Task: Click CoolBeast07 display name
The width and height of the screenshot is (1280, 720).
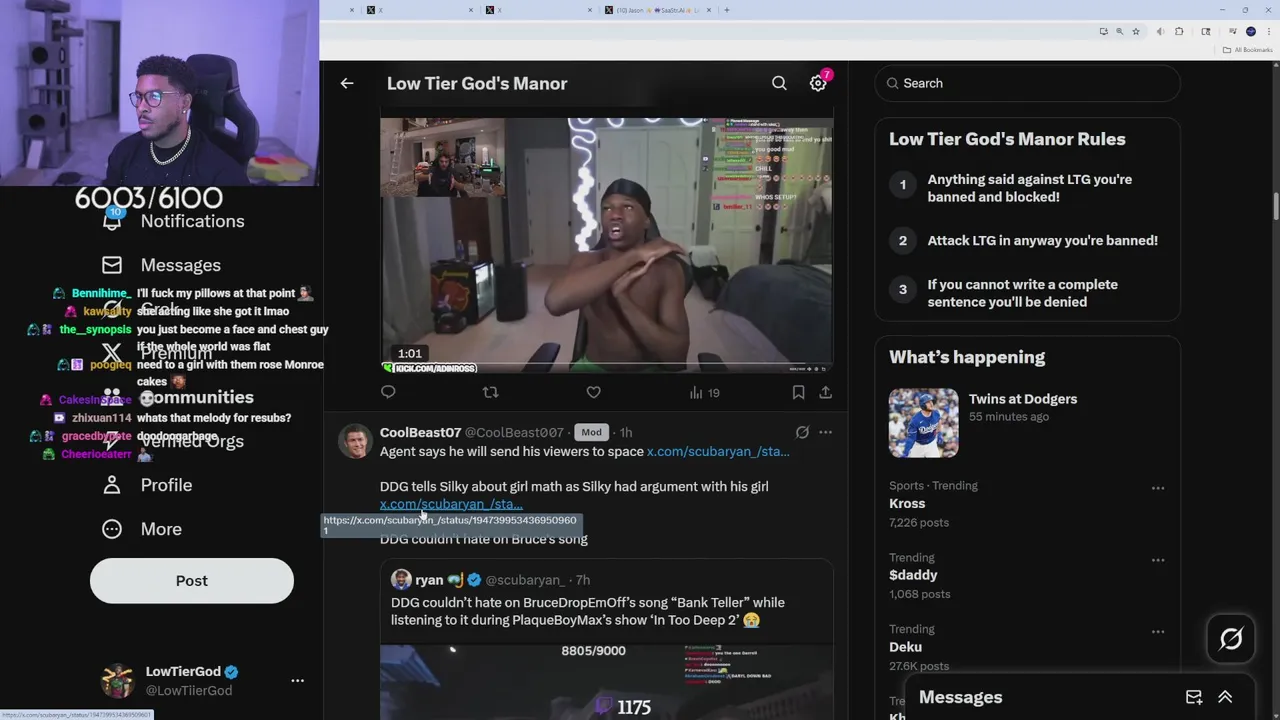Action: coord(420,433)
